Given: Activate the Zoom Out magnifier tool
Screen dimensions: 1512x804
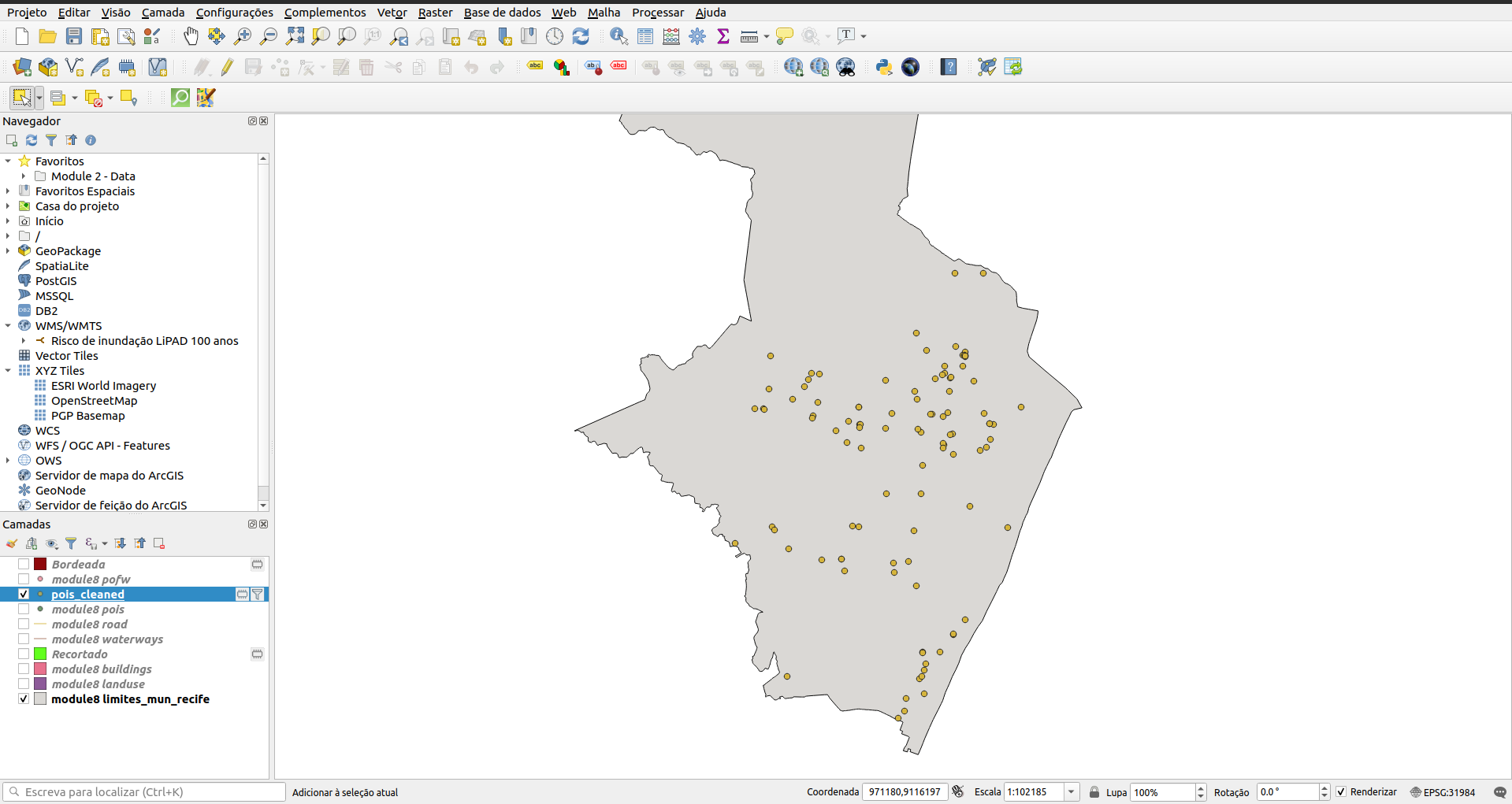Looking at the screenshot, I should (x=269, y=36).
